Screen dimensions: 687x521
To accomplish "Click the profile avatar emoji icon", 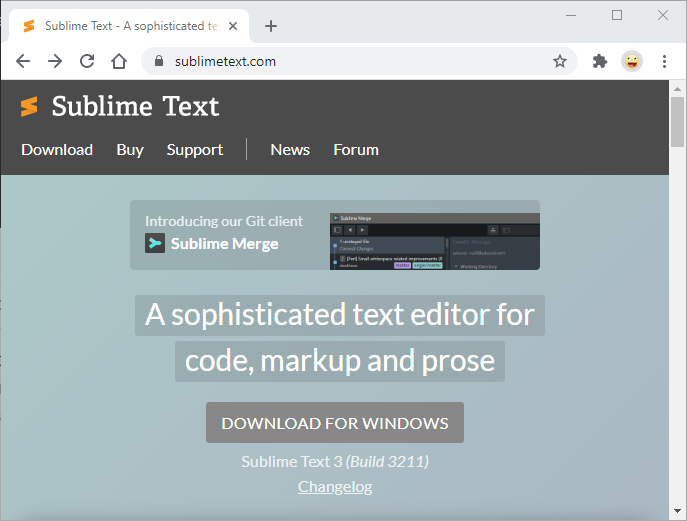I will [632, 61].
